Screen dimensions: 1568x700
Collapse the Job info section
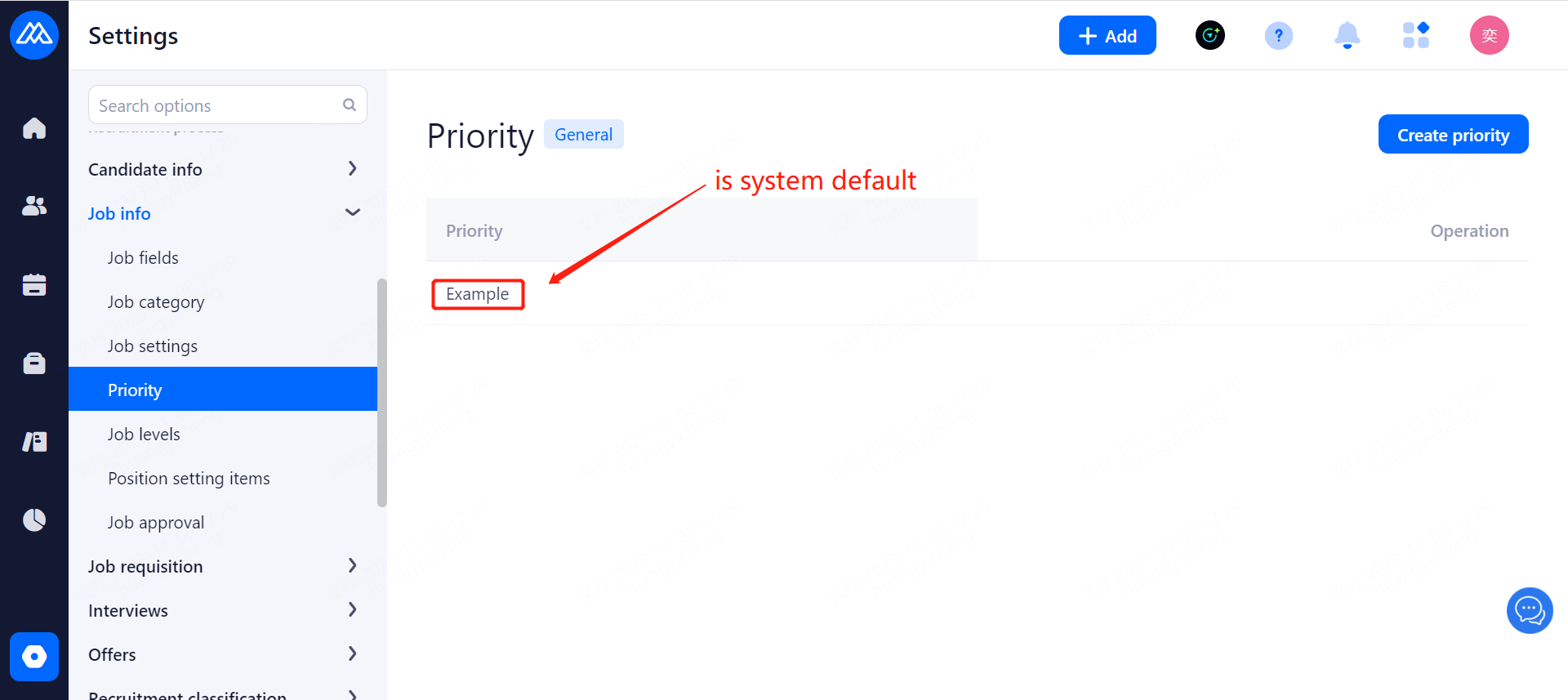coord(223,213)
